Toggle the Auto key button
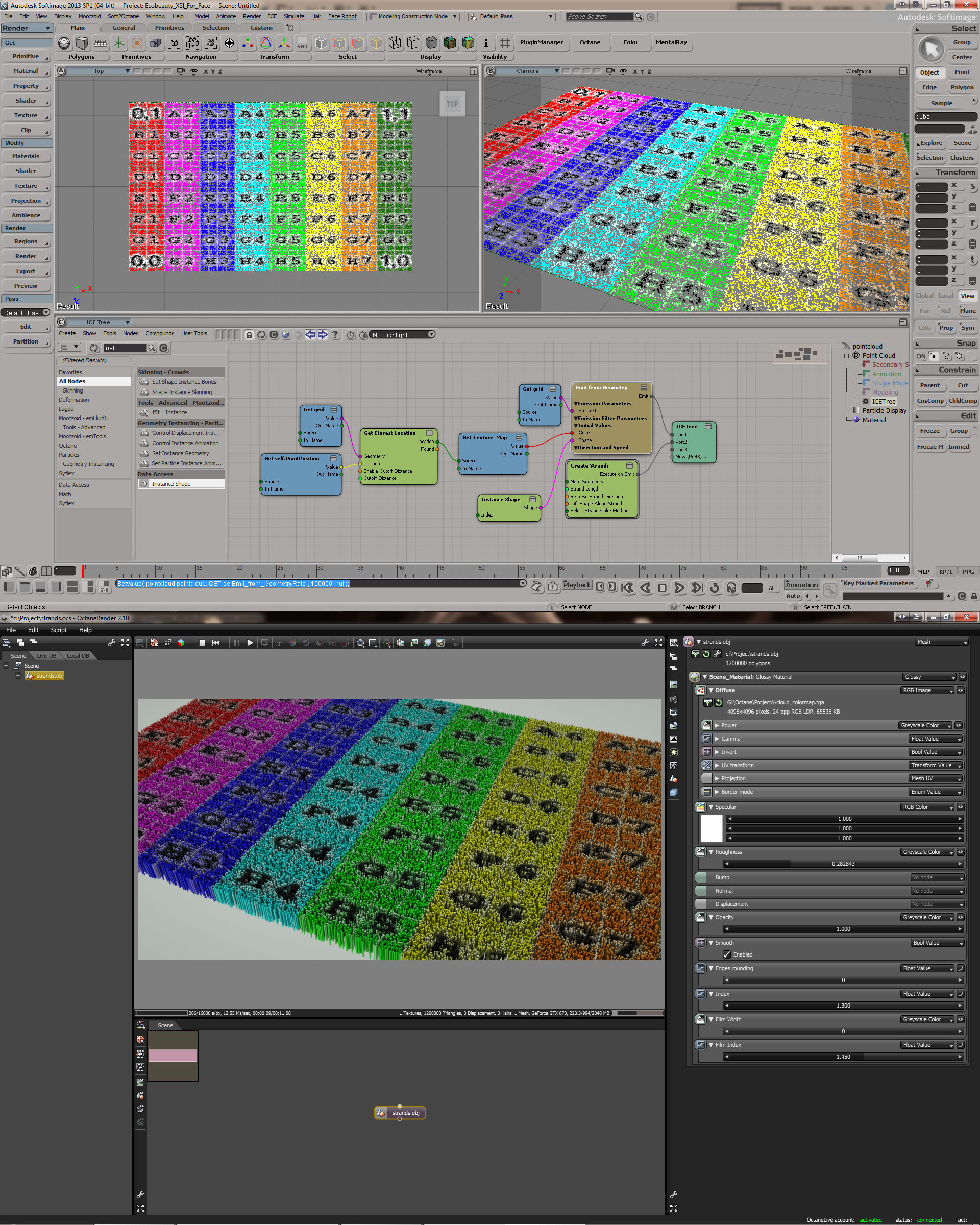This screenshot has height=1225, width=980. 793,596
